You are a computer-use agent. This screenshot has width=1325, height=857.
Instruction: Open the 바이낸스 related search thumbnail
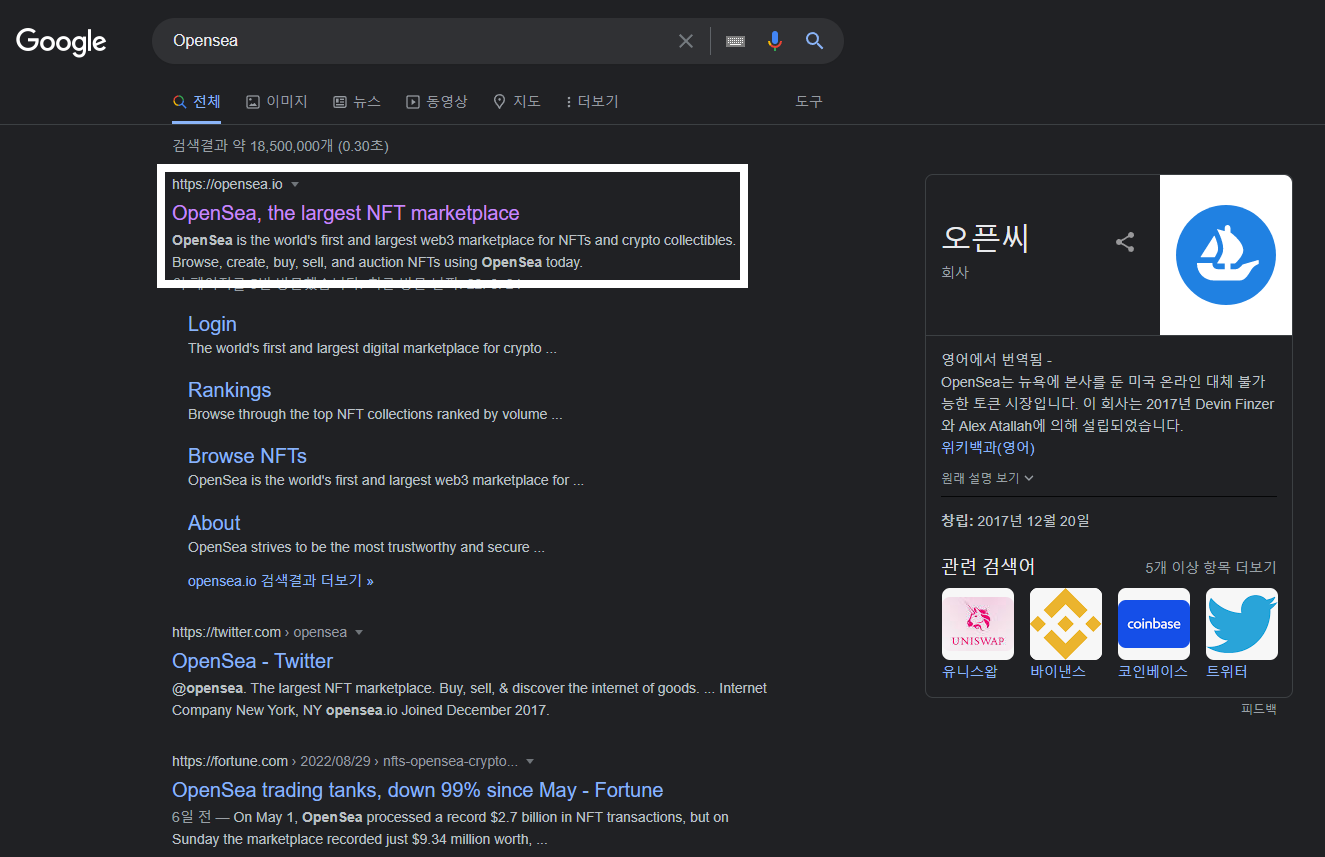(1066, 624)
